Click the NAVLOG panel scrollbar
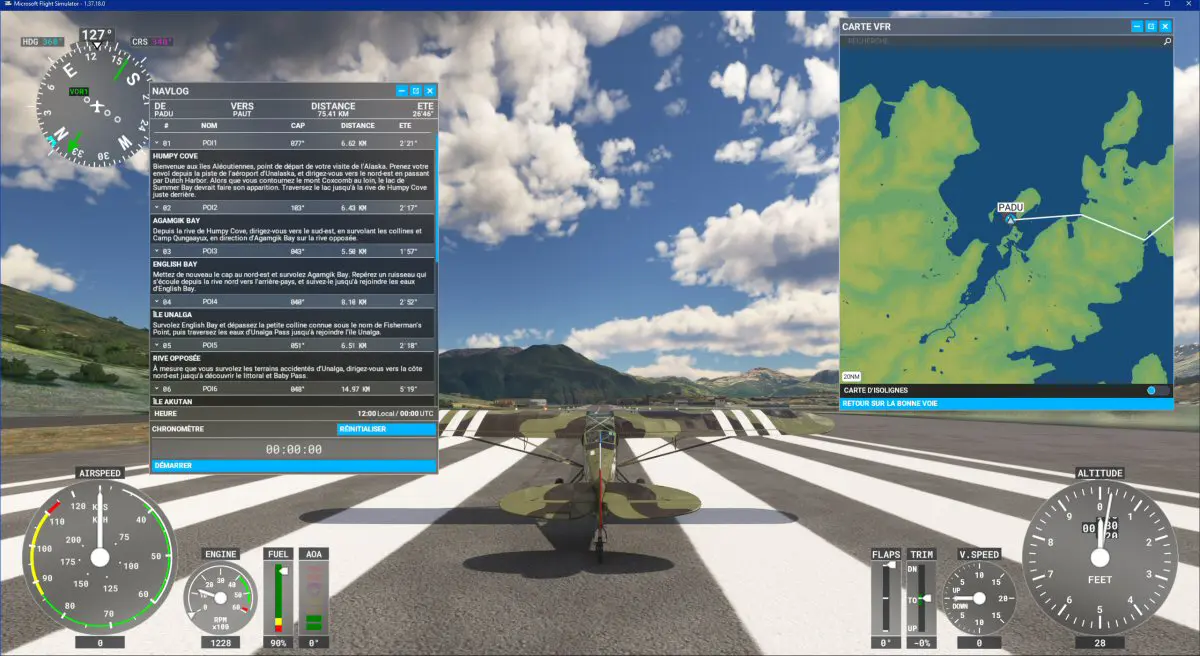1200x656 pixels. click(437, 200)
